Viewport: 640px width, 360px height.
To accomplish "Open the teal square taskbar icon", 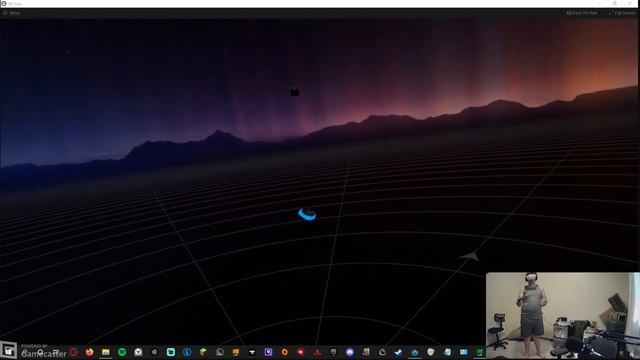I will 171,352.
